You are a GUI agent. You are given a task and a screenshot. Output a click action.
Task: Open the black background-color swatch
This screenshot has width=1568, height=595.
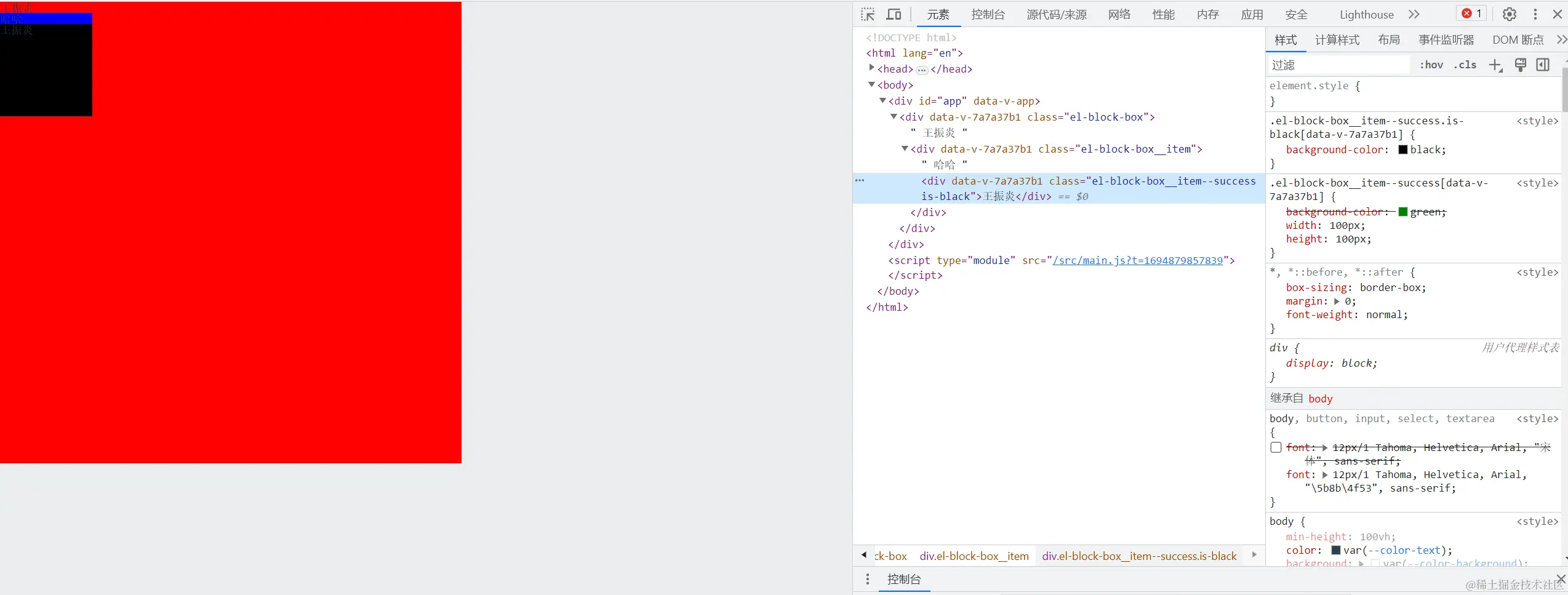click(1403, 150)
